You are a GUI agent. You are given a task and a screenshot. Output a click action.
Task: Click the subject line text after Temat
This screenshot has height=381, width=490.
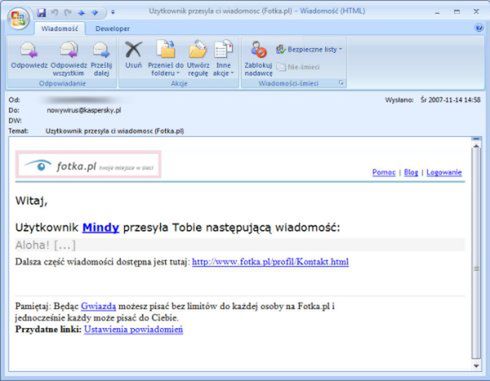[x=115, y=131]
